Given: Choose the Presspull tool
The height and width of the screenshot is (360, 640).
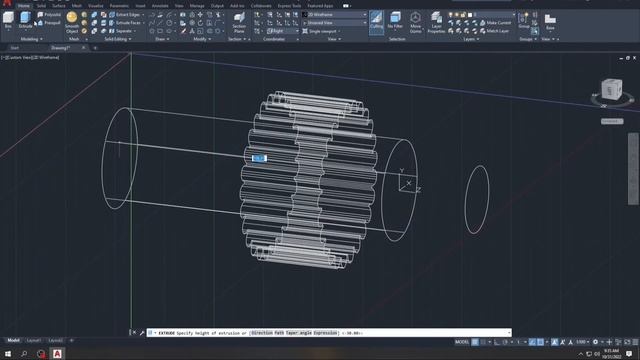Looking at the screenshot, I should coord(49,23).
